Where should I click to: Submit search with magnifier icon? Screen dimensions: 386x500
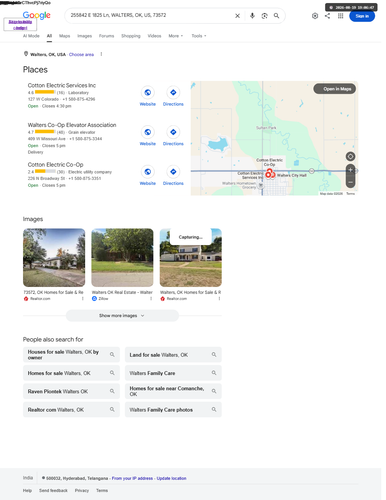(x=276, y=16)
